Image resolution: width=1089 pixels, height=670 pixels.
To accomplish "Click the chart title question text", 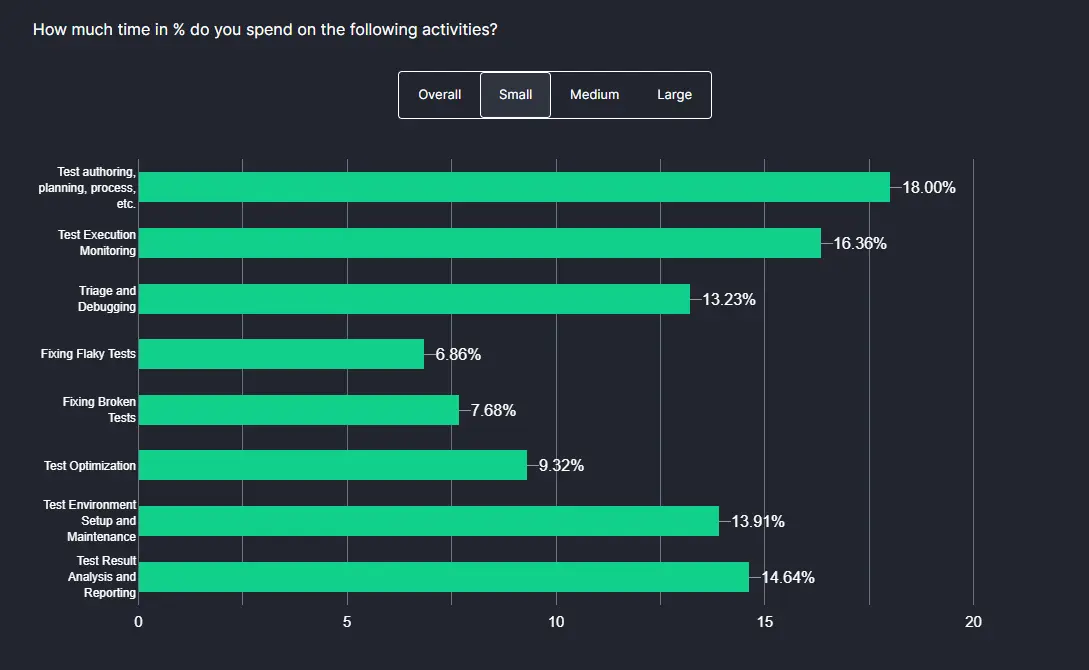I will [267, 29].
